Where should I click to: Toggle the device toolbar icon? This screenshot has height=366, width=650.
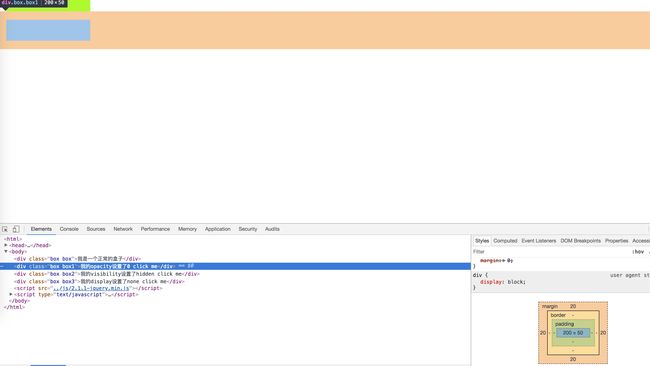[16, 229]
